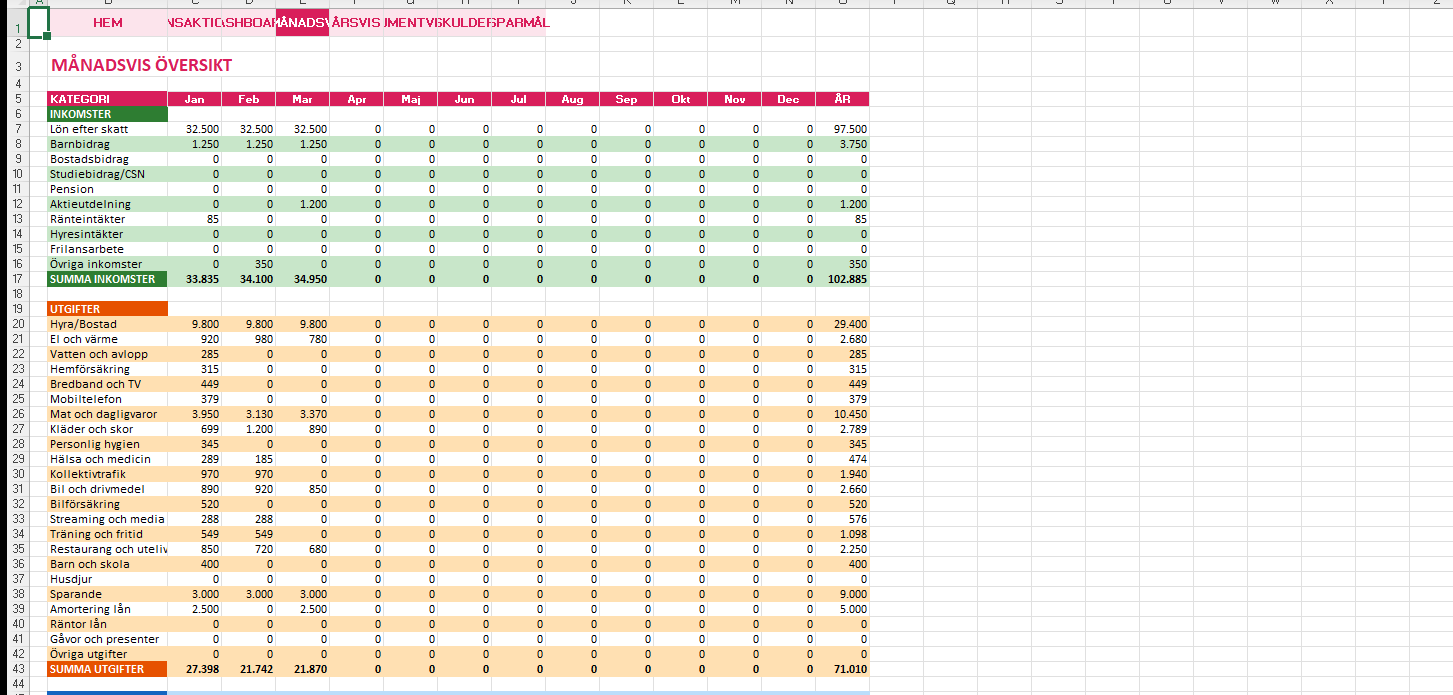Open the Skulder navigation link
1453x695 pixels.
coord(465,22)
